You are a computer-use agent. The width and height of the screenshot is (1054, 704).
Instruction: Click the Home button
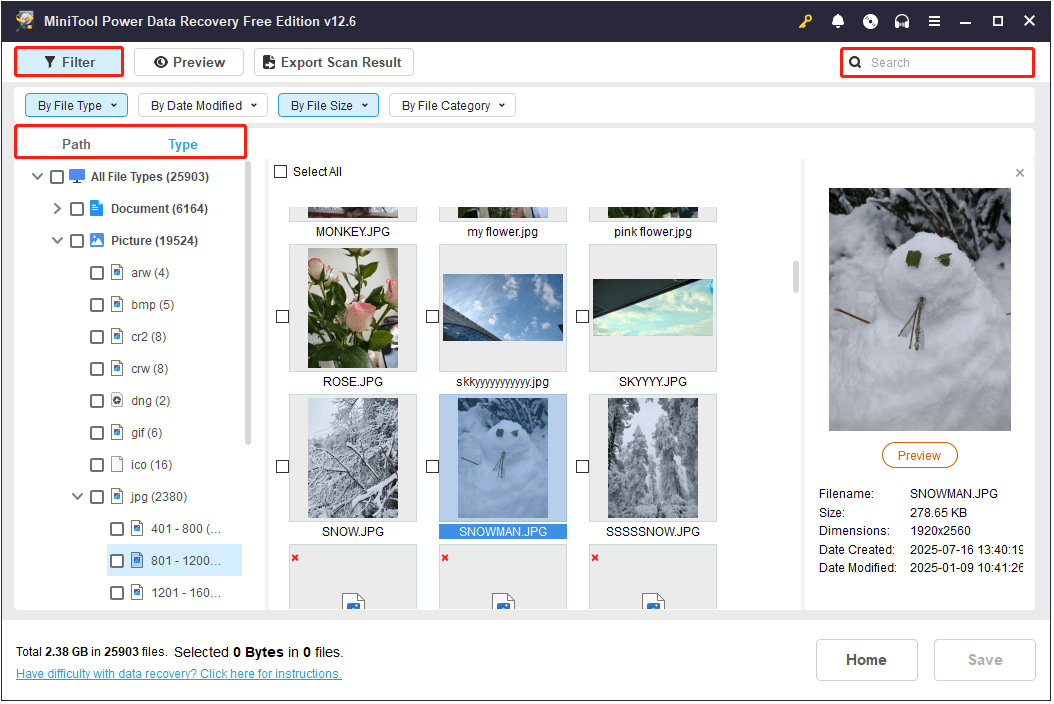coord(866,659)
